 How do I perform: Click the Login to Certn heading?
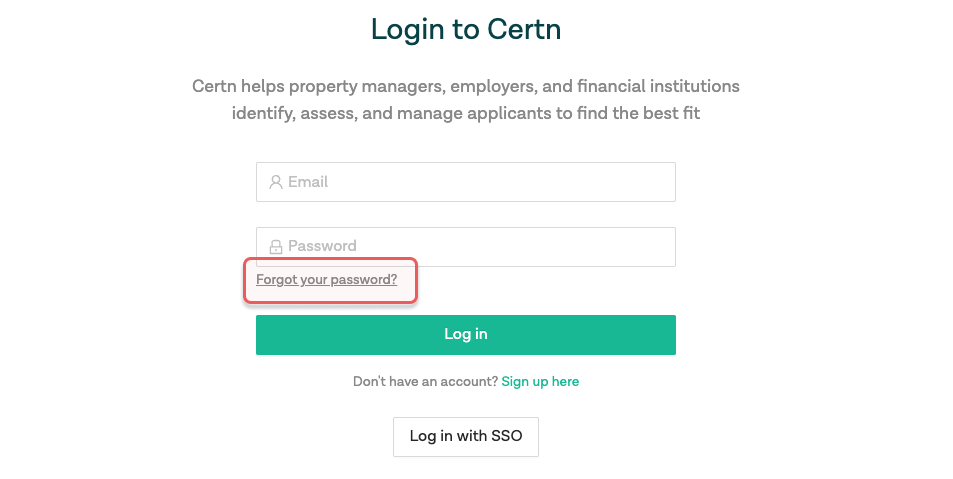466,29
